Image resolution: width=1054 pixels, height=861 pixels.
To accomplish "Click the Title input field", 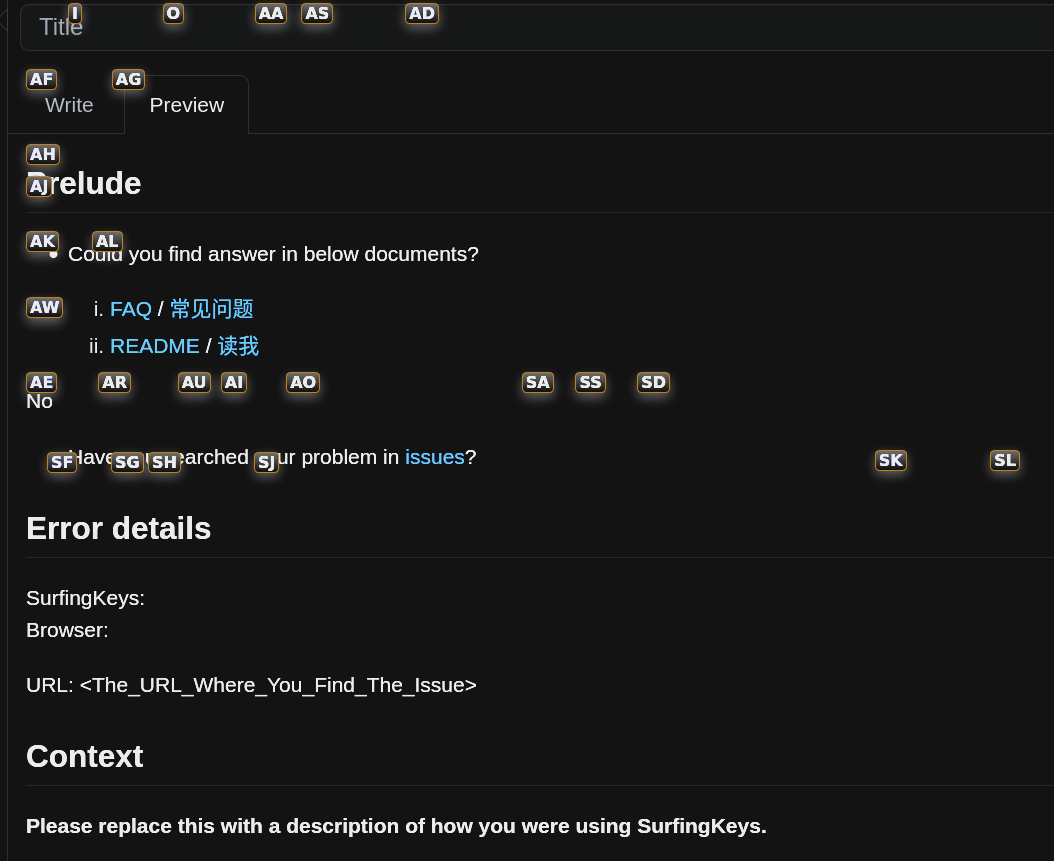I will click(400, 27).
